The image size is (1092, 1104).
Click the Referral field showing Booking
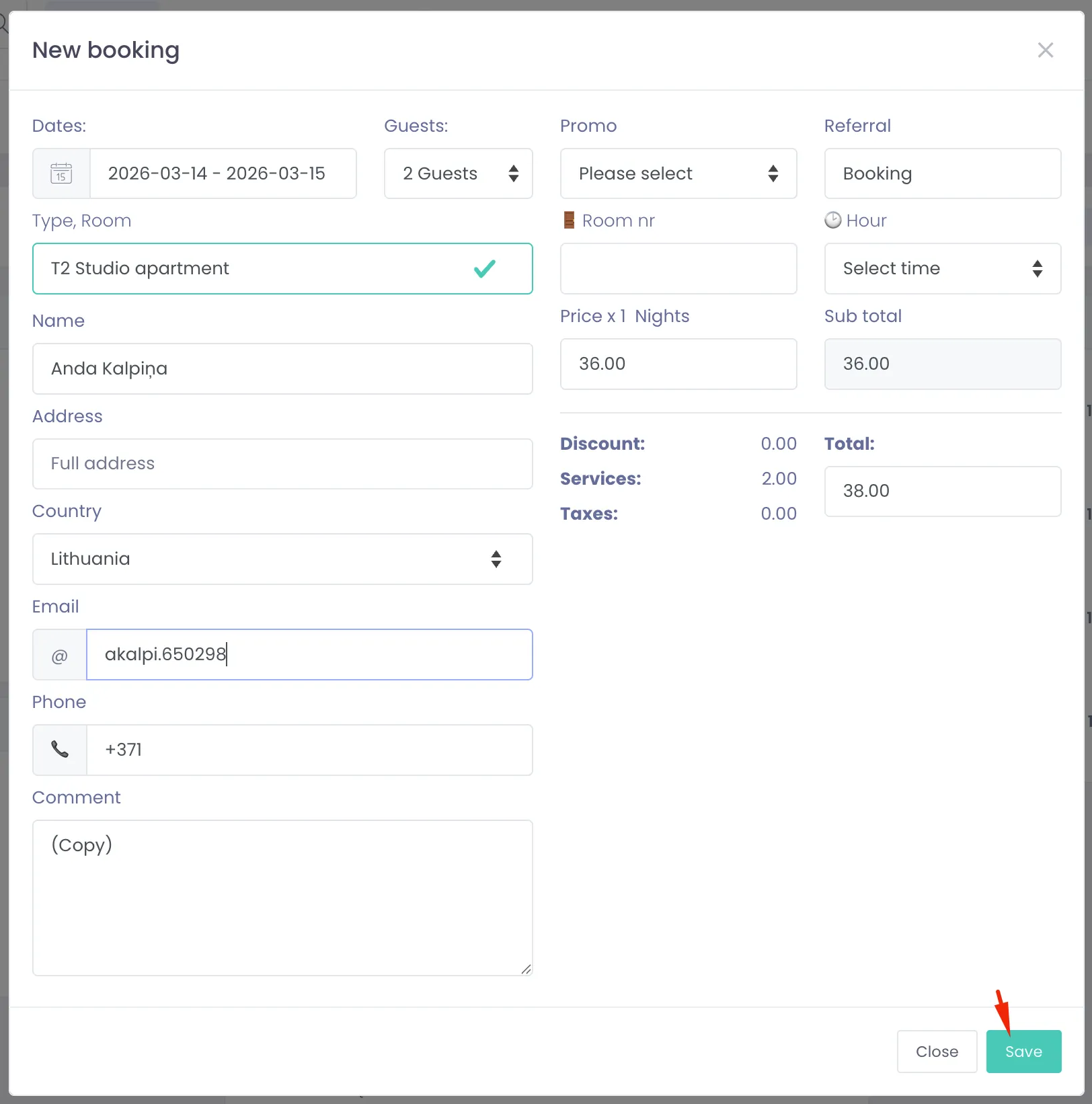click(943, 173)
